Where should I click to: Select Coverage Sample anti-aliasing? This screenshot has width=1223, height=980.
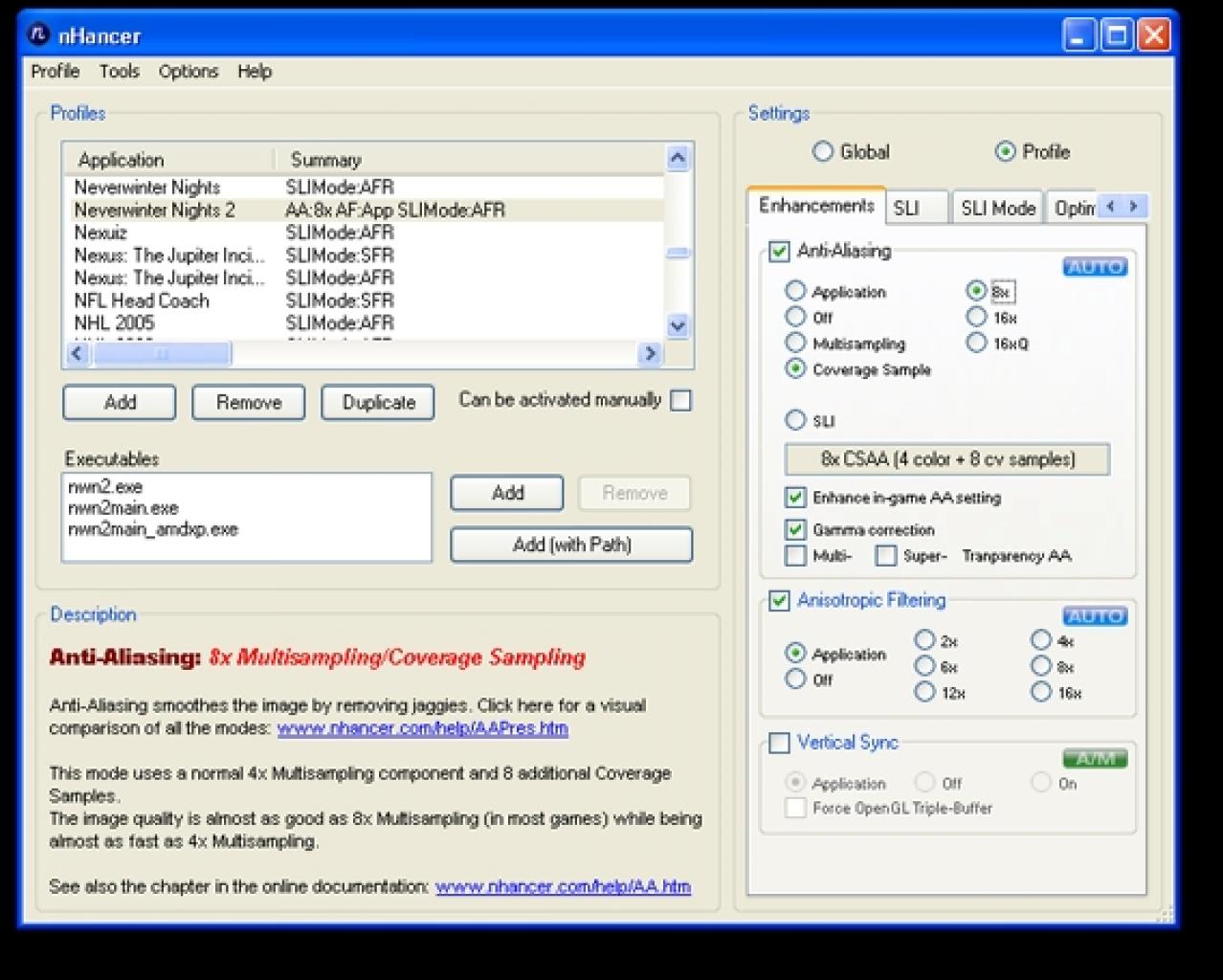coord(795,368)
